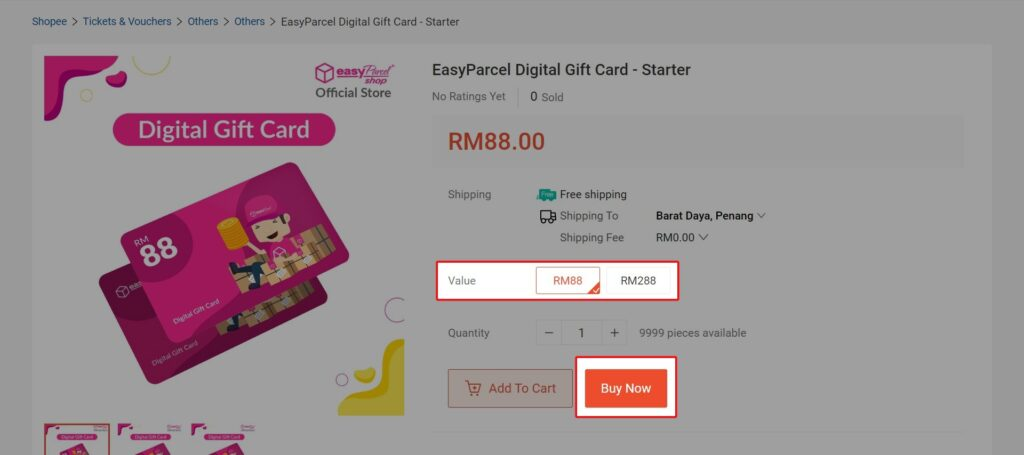1024x455 pixels.
Task: Click the shopping cart icon in Add To Cart
Action: pyautogui.click(x=473, y=388)
